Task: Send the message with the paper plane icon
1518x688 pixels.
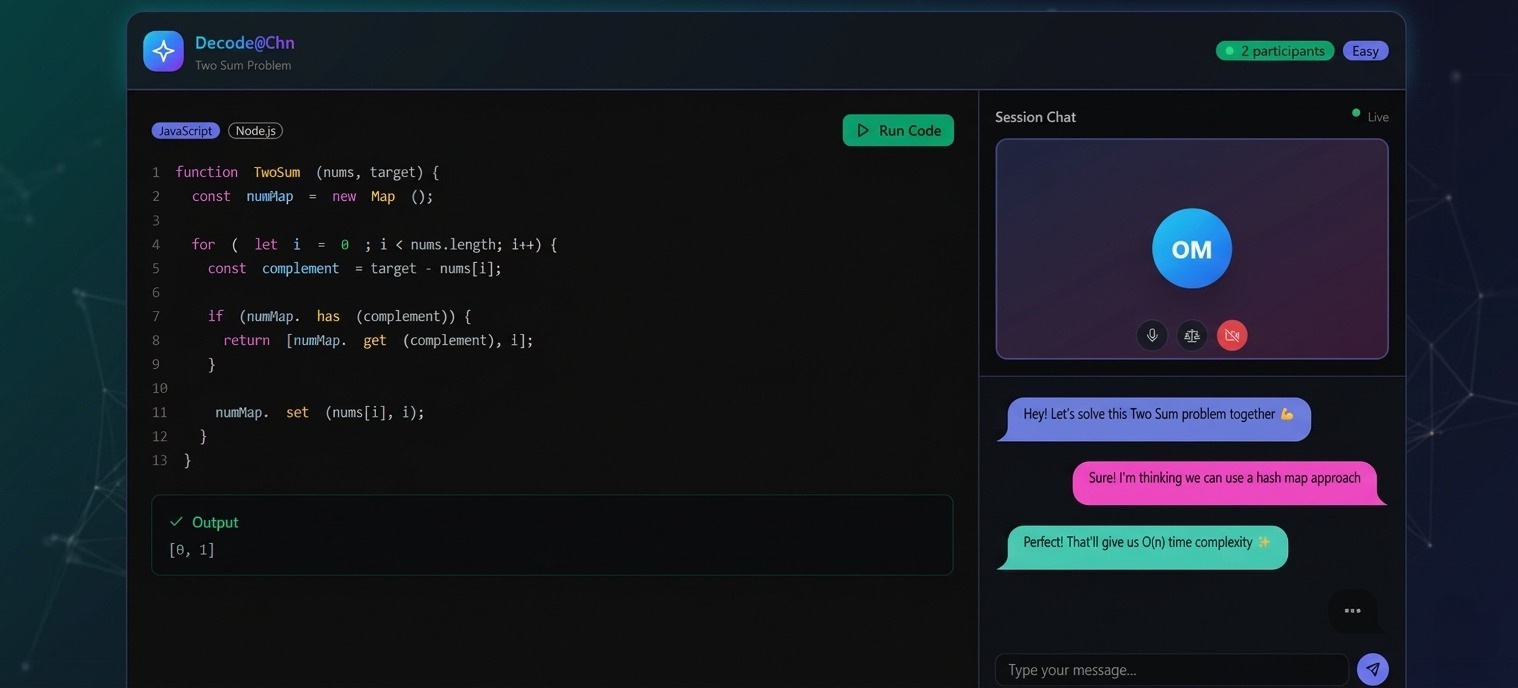Action: pyautogui.click(x=1372, y=670)
